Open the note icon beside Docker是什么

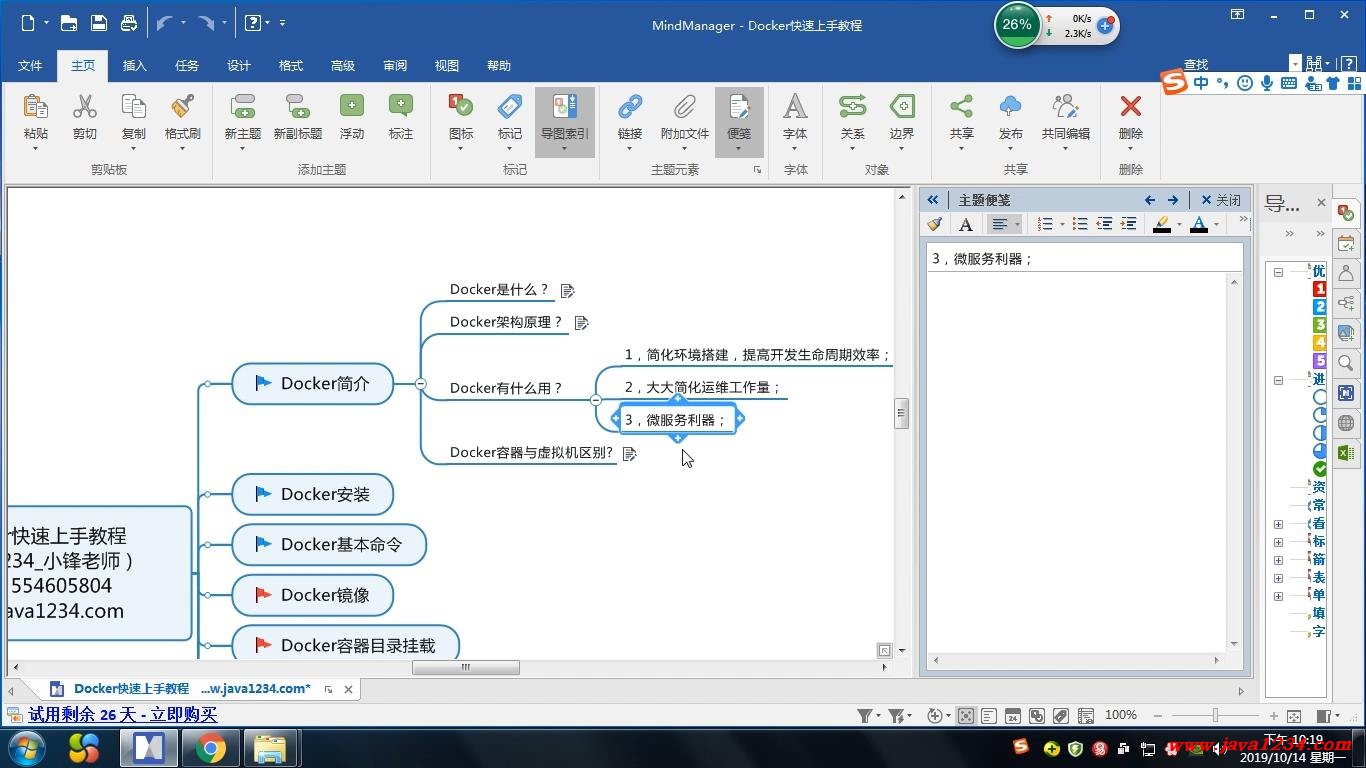click(568, 291)
